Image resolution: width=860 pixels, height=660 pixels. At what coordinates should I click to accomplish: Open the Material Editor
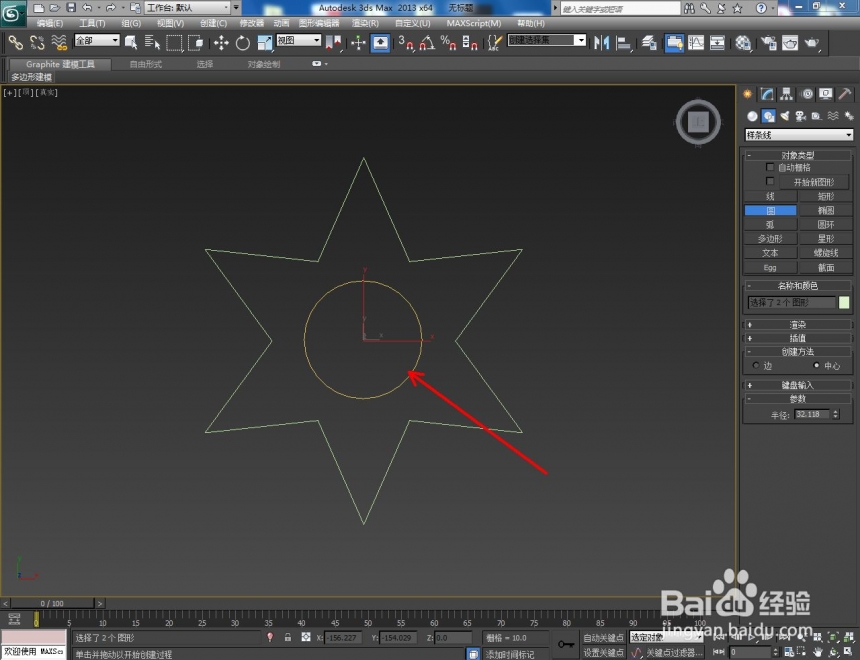pos(743,42)
